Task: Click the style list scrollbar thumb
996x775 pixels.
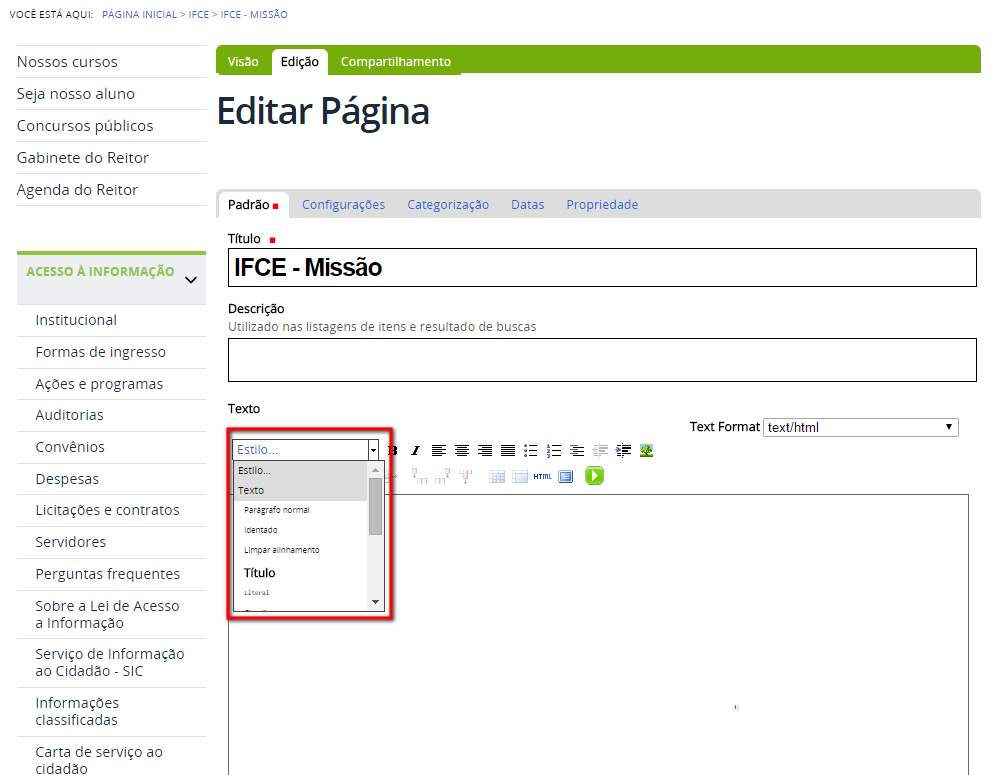Action: click(x=375, y=506)
